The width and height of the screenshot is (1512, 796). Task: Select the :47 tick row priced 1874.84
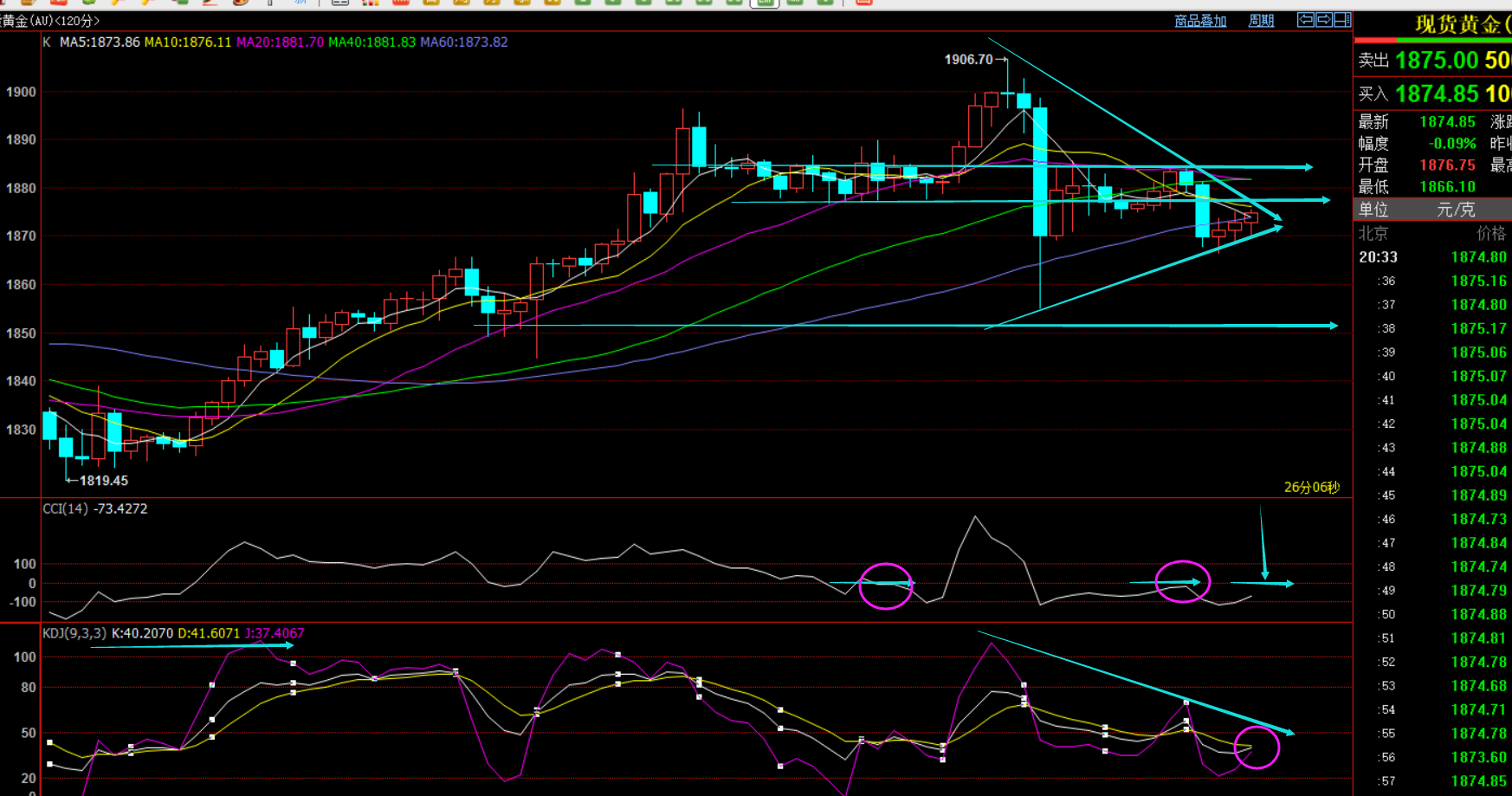[x=1432, y=543]
